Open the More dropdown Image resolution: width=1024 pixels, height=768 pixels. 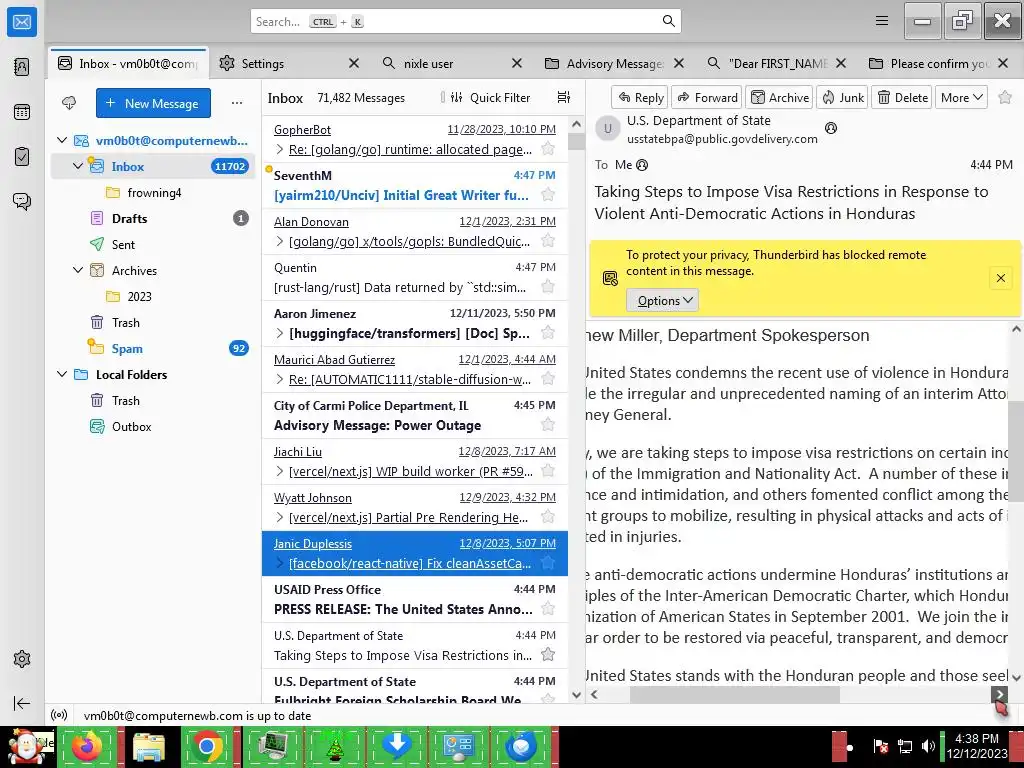(961, 97)
